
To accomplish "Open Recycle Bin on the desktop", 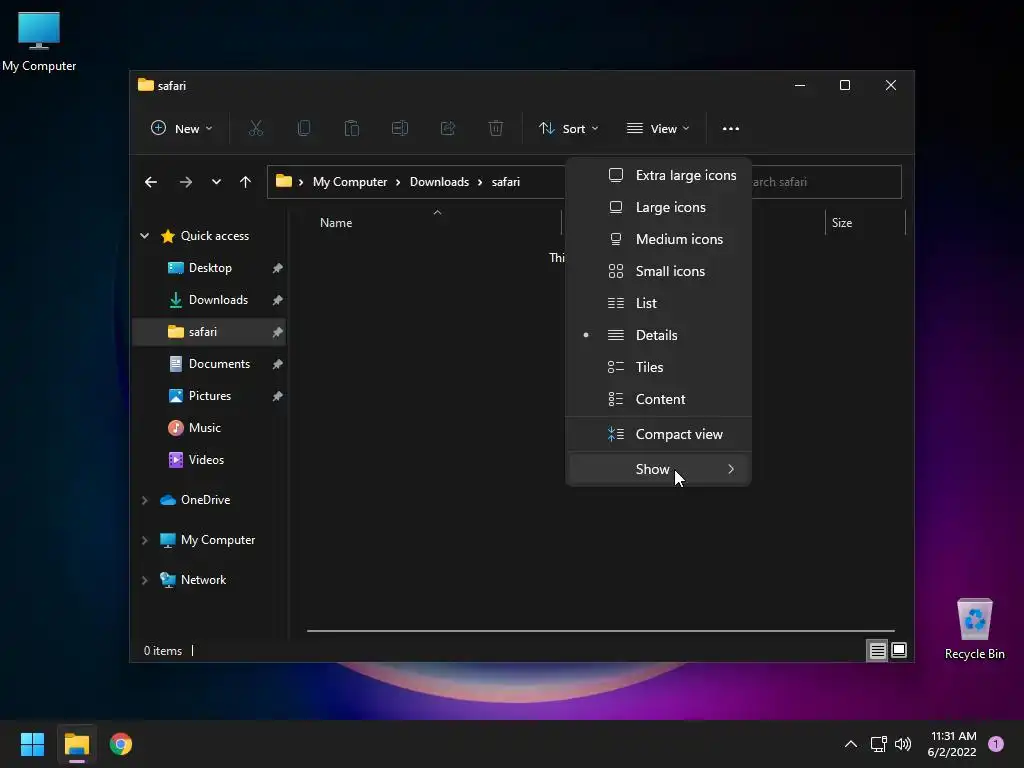I will 974,630.
